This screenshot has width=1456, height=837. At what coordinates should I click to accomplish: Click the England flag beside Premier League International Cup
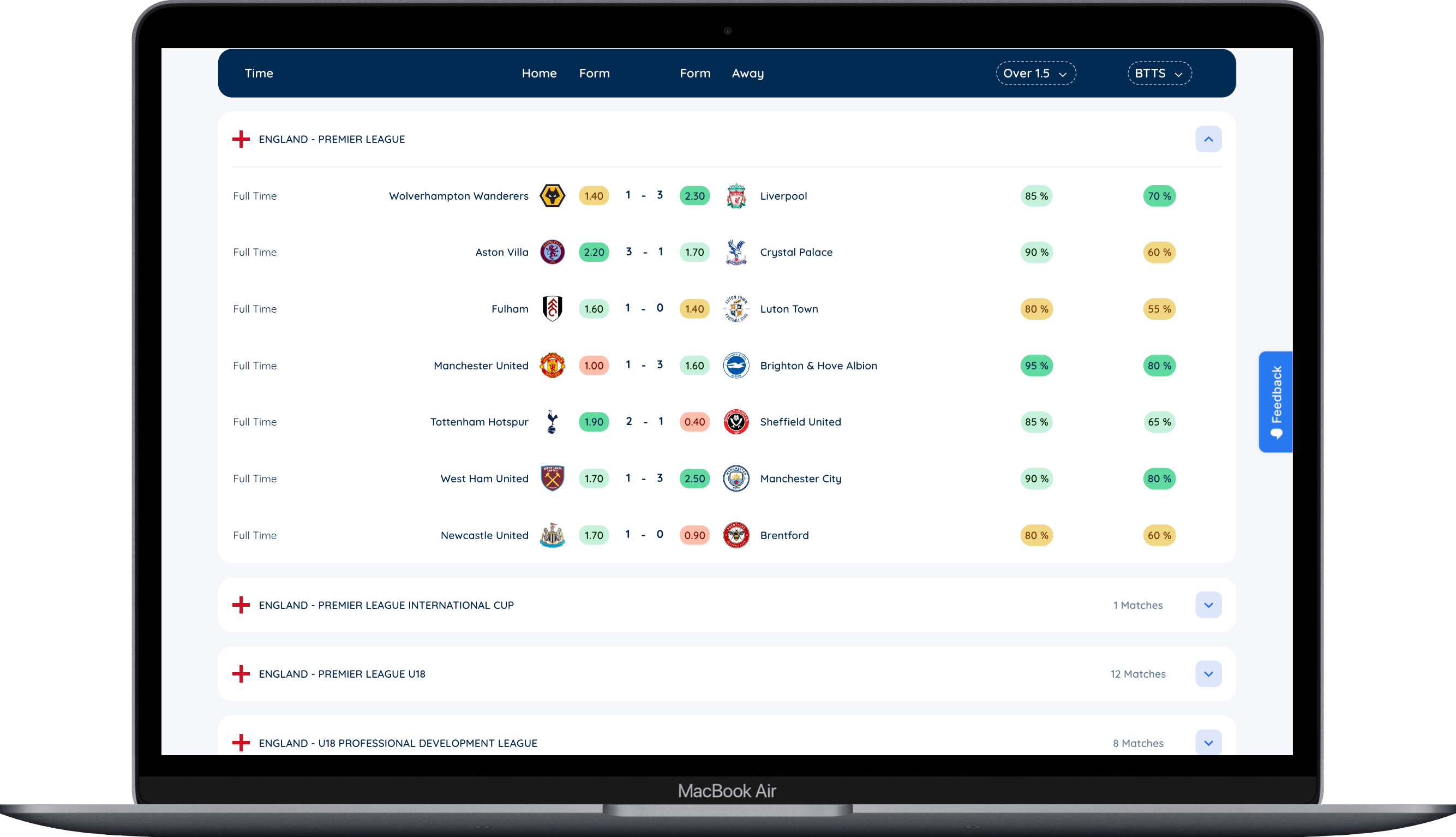[x=241, y=605]
